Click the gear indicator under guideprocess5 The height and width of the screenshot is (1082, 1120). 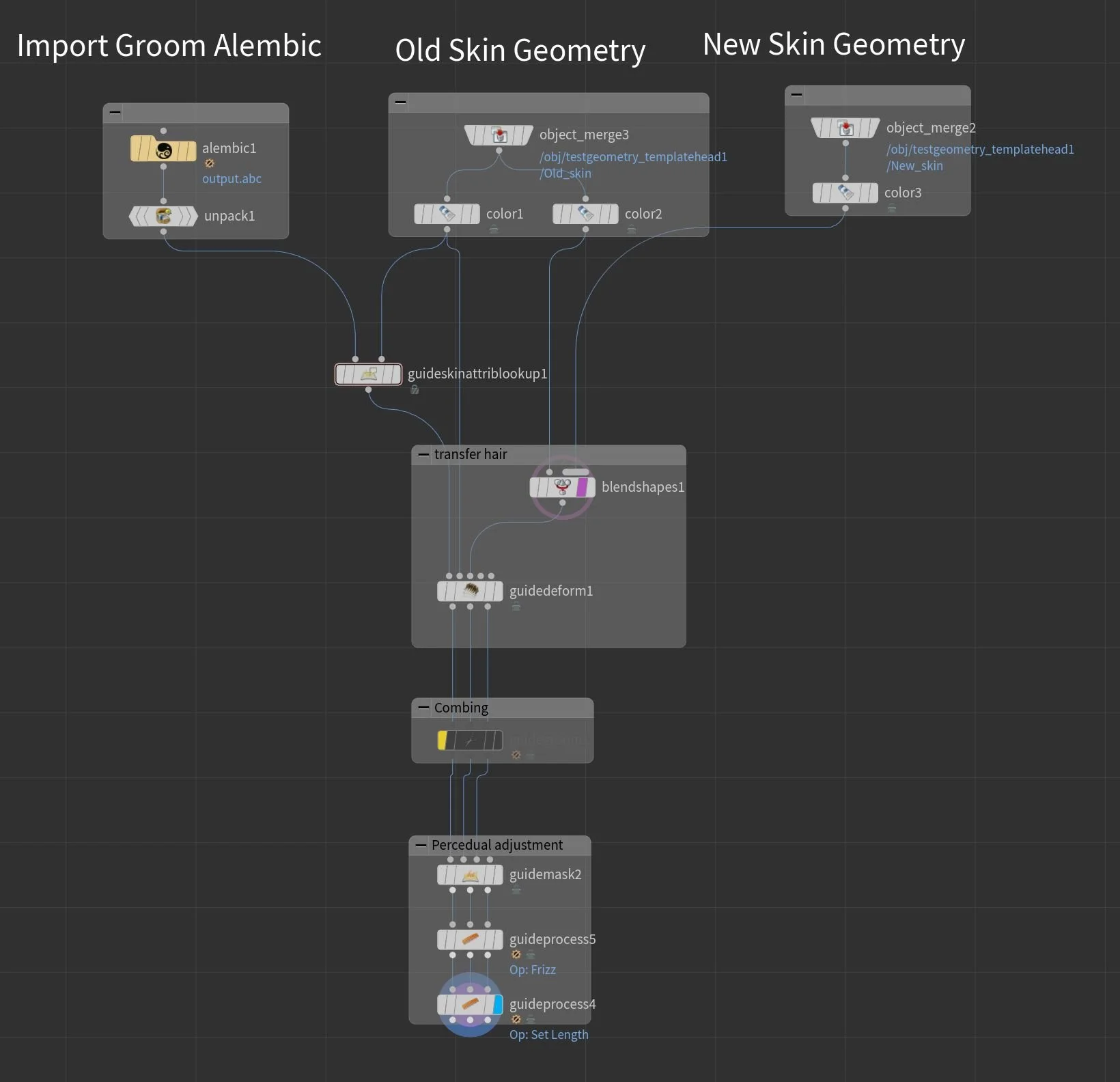pos(517,955)
